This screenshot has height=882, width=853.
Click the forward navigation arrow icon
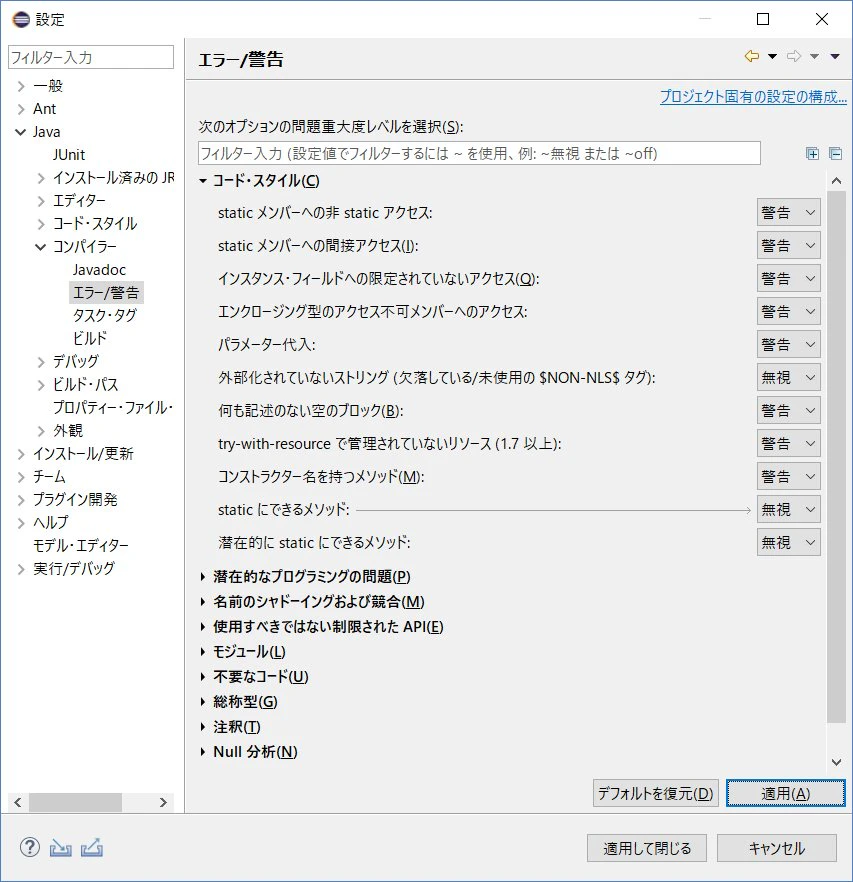click(x=794, y=56)
